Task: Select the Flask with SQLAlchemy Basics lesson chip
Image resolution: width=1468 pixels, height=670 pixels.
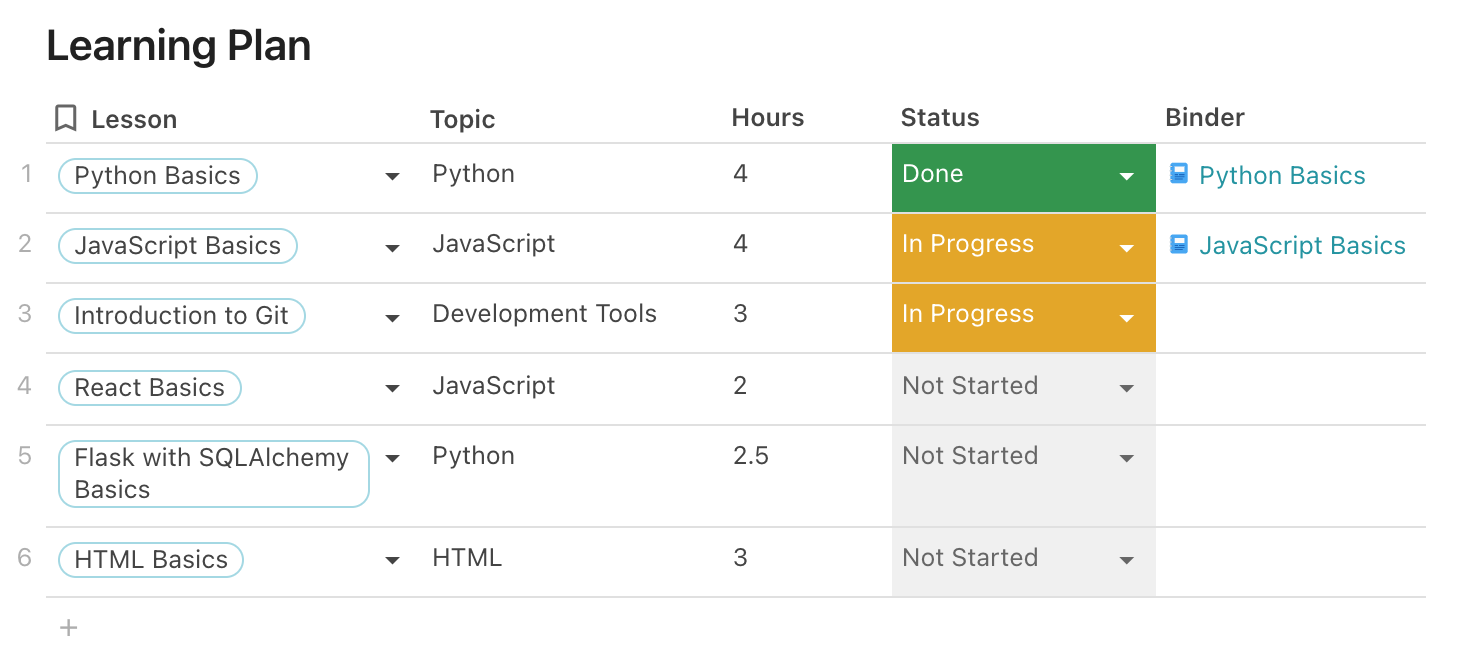Action: (x=213, y=473)
